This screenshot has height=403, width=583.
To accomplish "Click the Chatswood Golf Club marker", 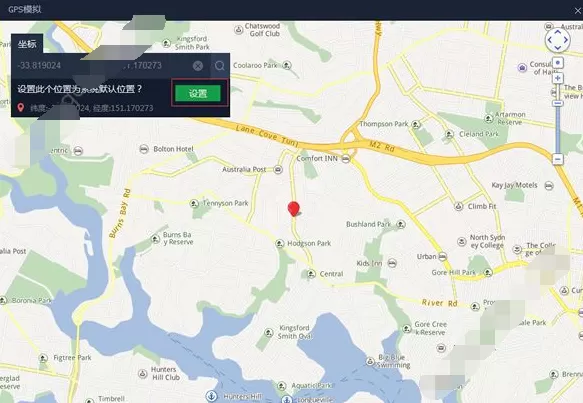I will 239,30.
